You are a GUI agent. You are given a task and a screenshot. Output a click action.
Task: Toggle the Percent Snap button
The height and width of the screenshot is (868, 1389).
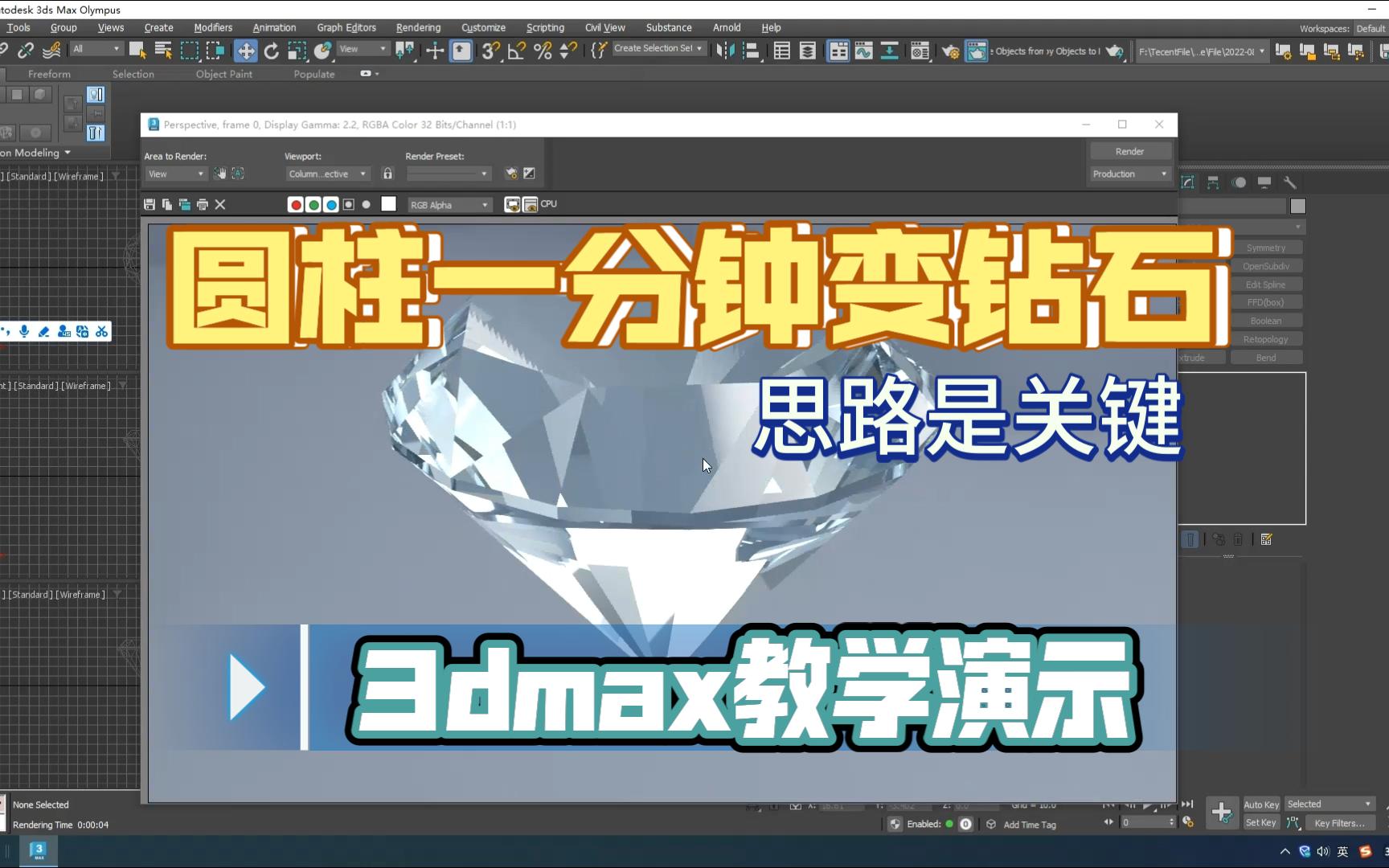coord(543,51)
